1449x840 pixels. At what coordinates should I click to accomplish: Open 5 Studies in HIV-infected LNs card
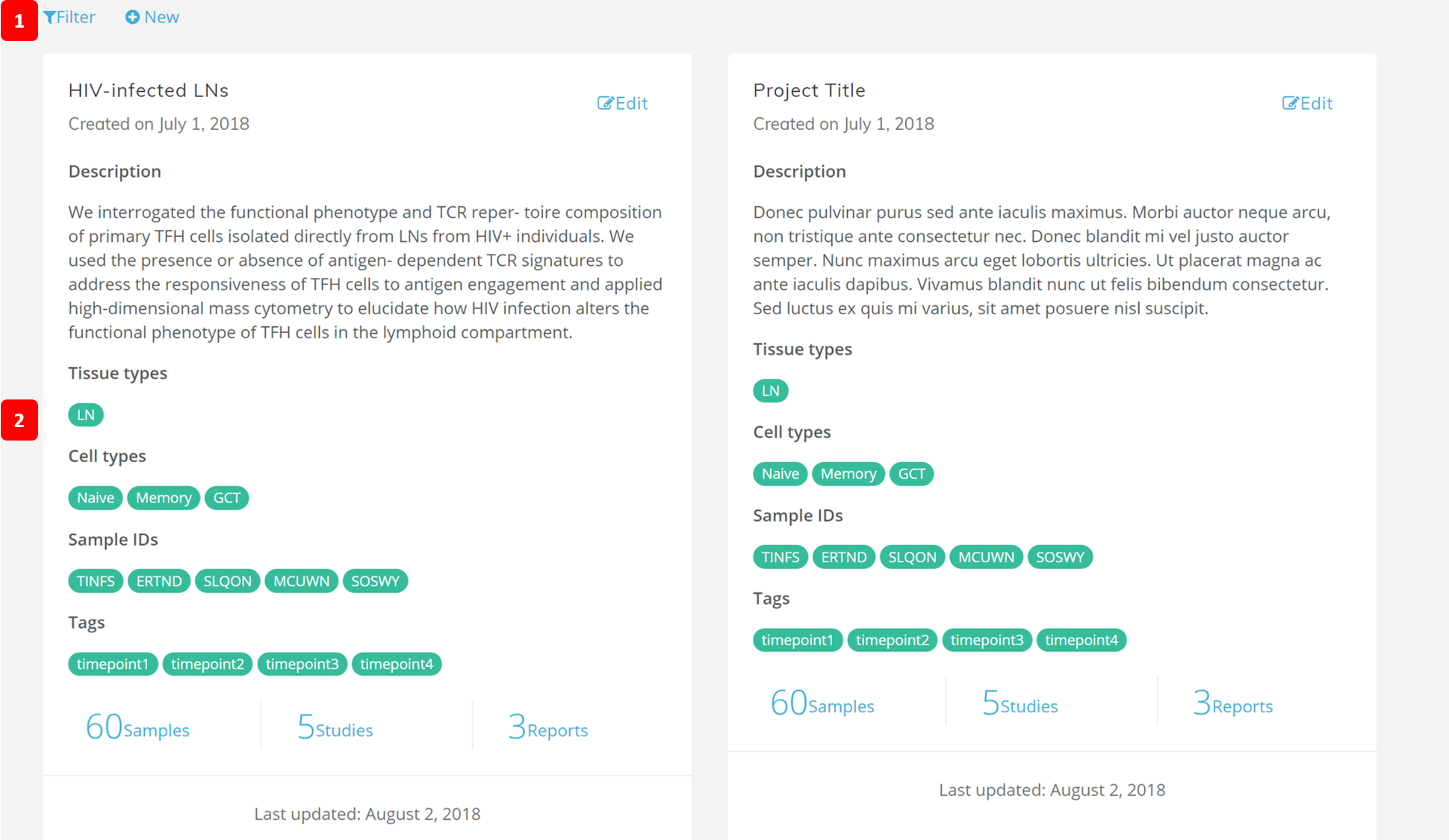pos(335,727)
